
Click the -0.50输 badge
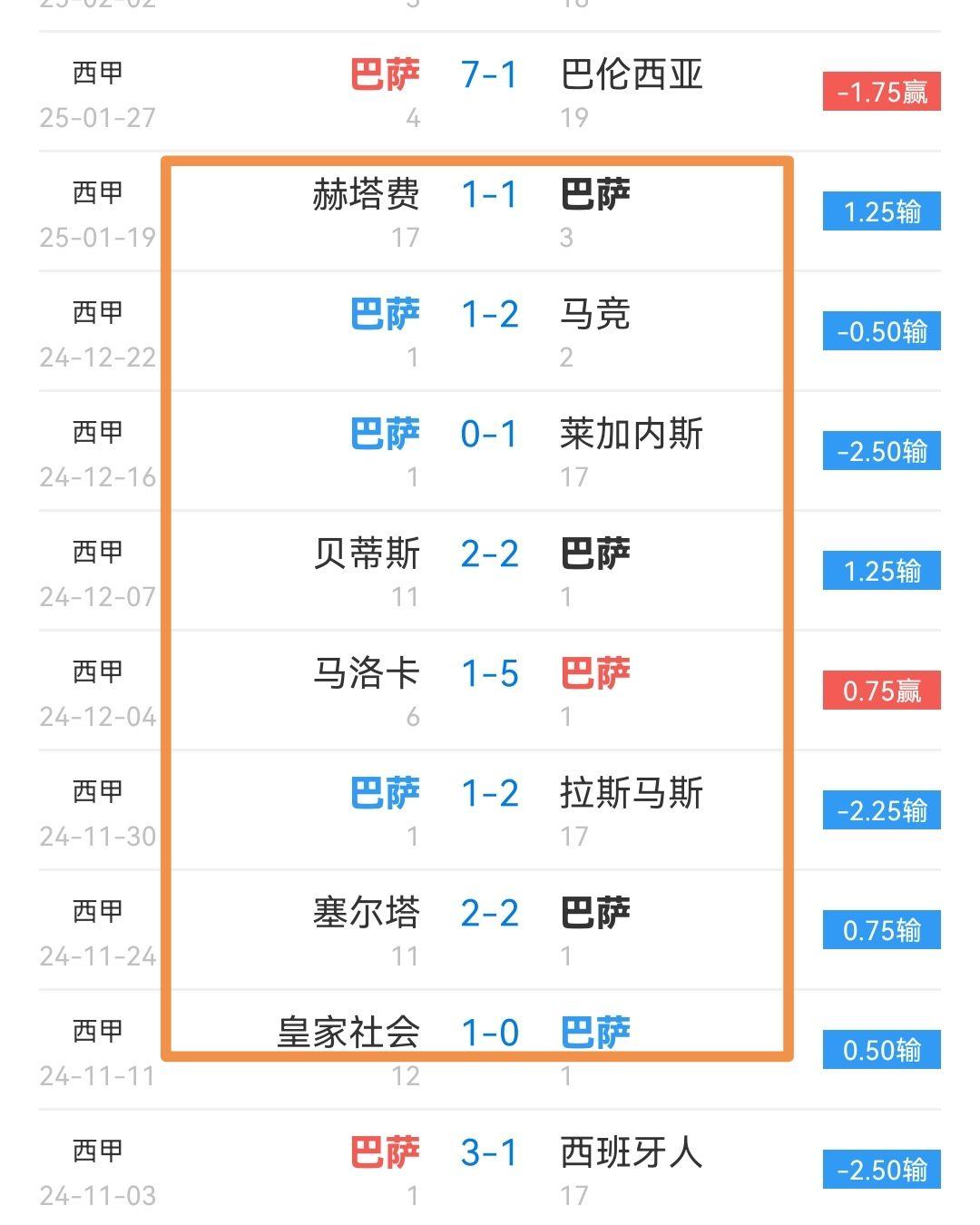click(x=881, y=332)
